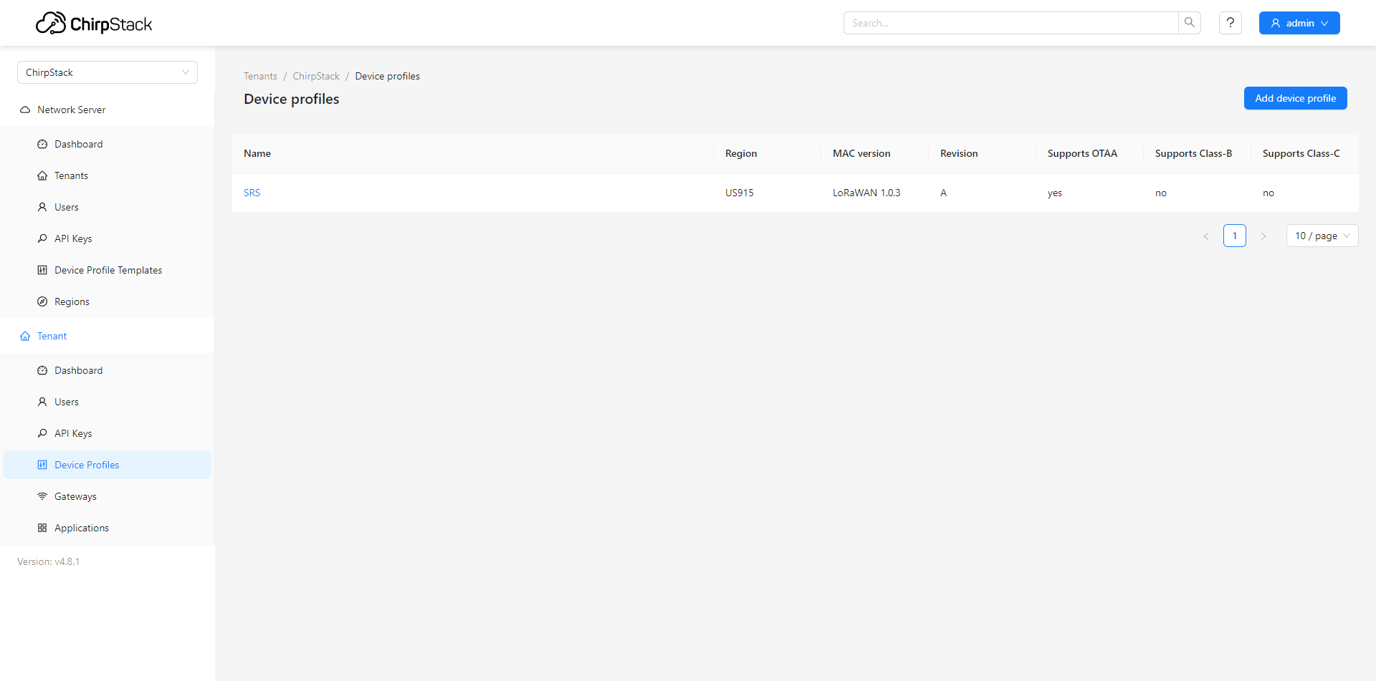Select the Applications grid icon
Viewport: 1376px width, 681px height.
(41, 527)
